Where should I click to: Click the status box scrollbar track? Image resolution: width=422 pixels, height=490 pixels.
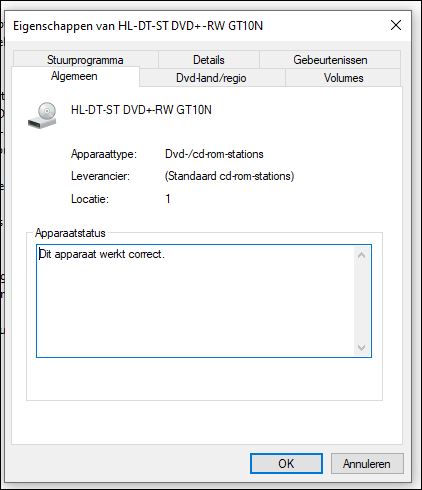point(361,302)
